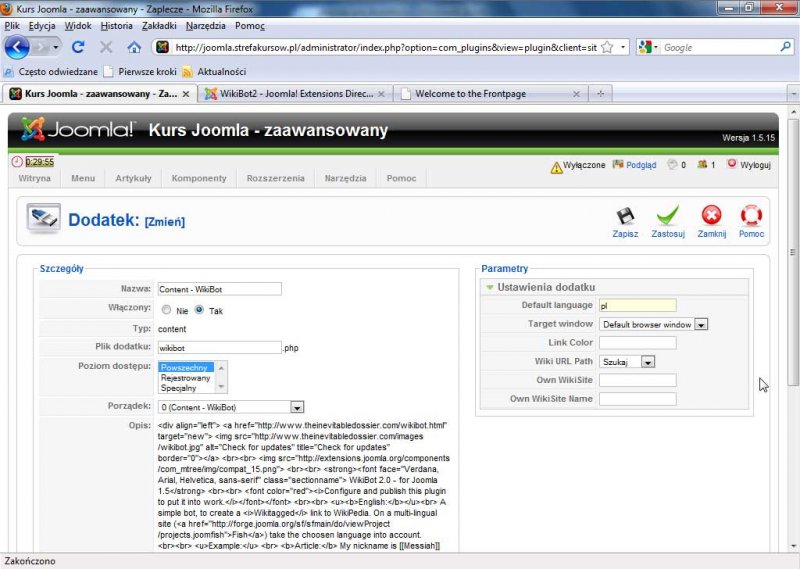Reload page with the refresh icon
This screenshot has width=800, height=569.
(78, 47)
